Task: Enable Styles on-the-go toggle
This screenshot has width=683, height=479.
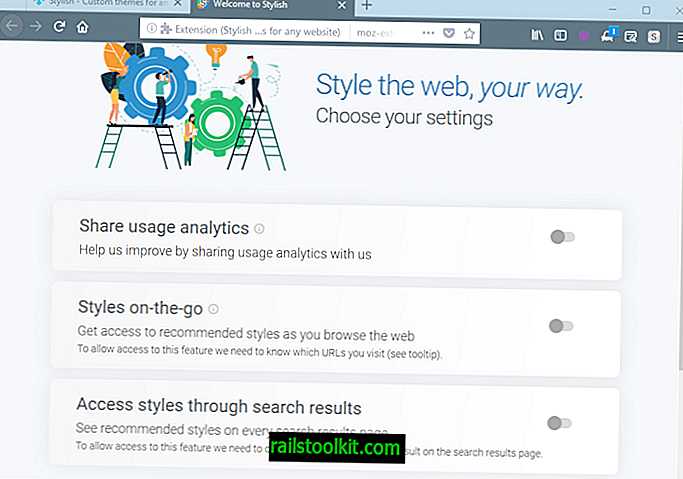Action: (561, 326)
